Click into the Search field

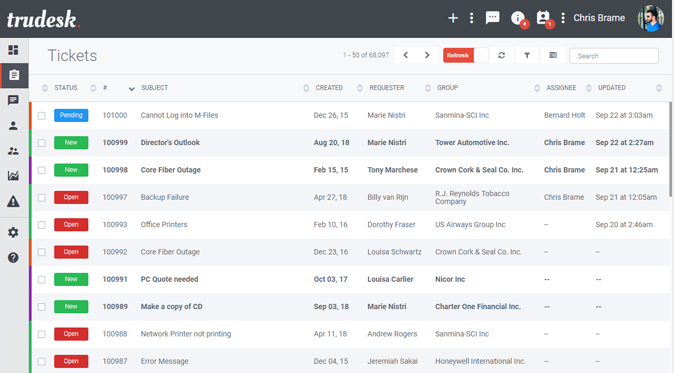614,56
